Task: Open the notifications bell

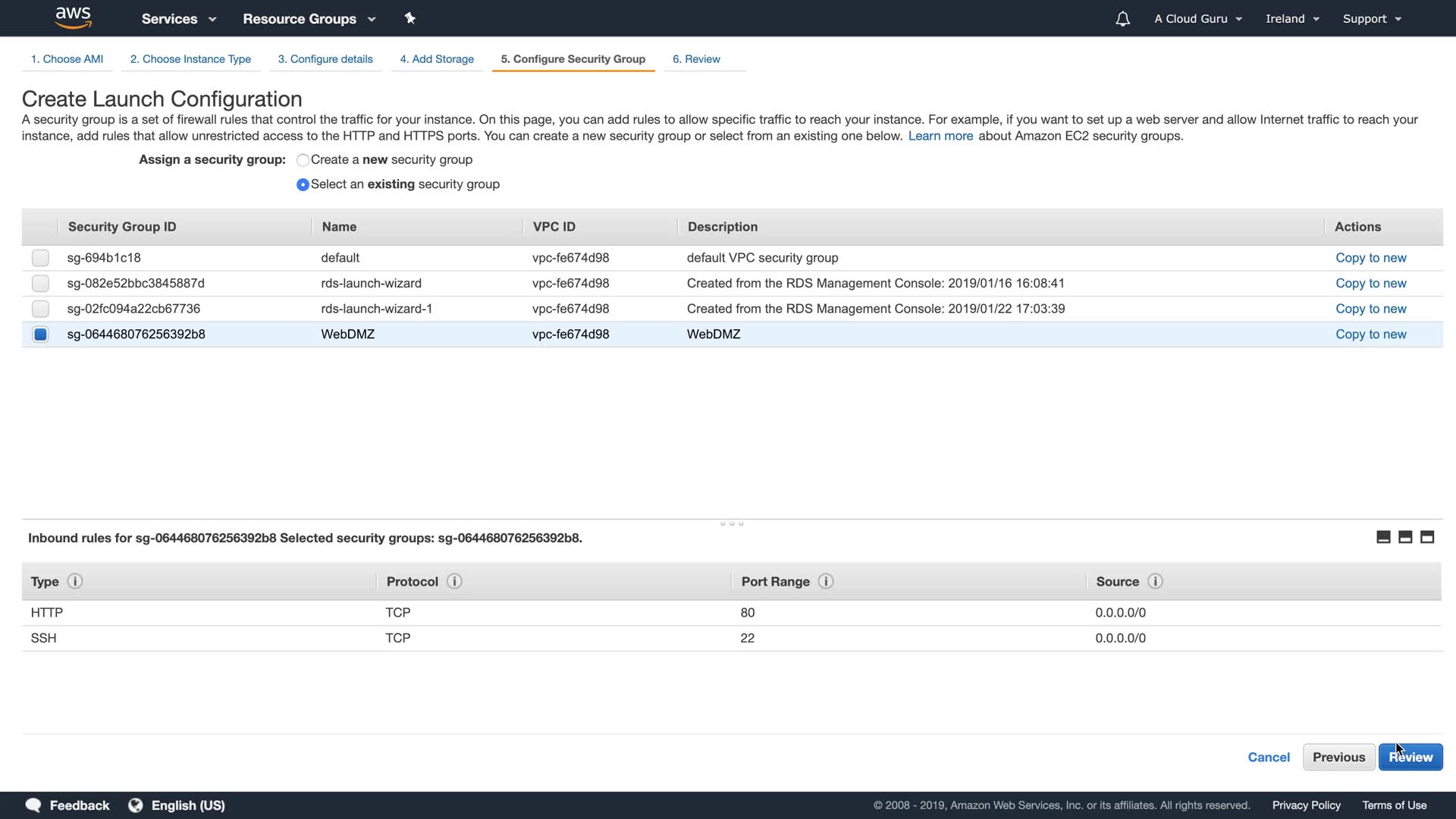Action: click(1122, 19)
